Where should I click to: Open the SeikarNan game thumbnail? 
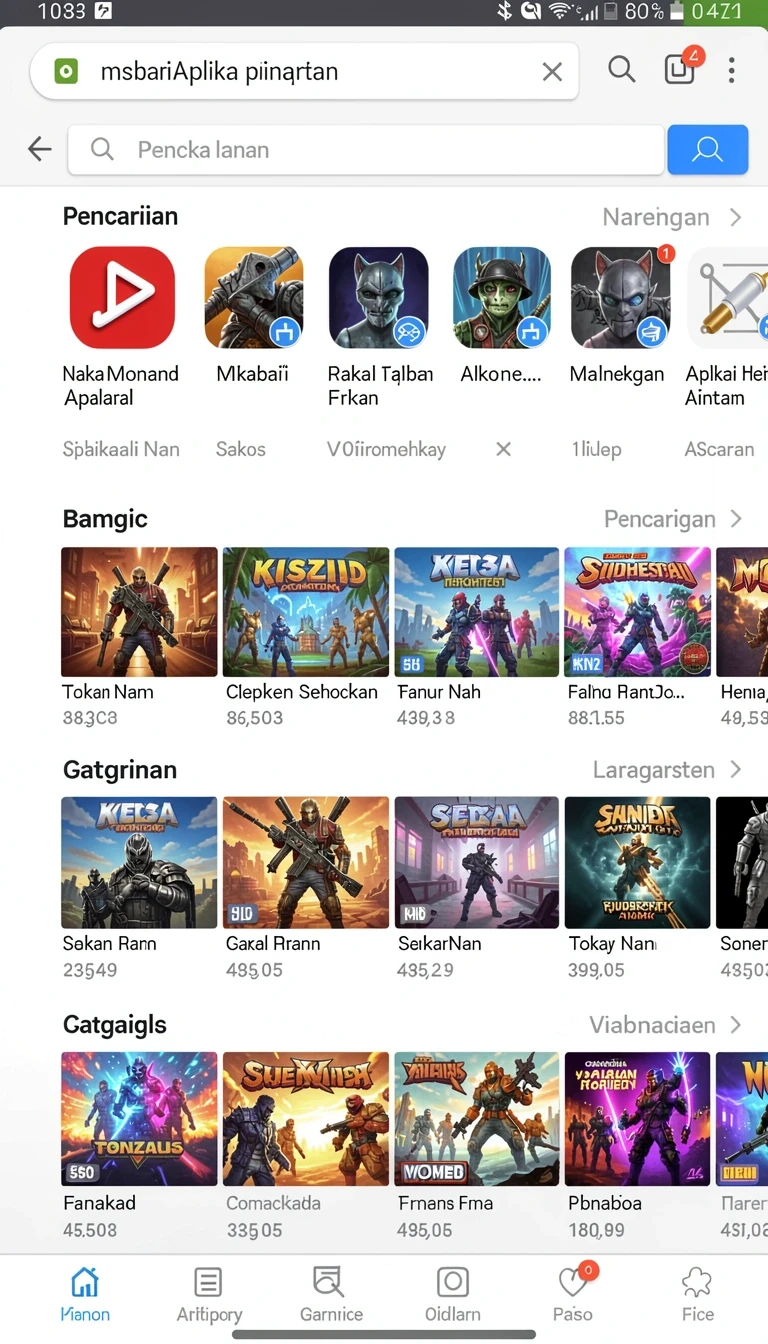pos(477,863)
